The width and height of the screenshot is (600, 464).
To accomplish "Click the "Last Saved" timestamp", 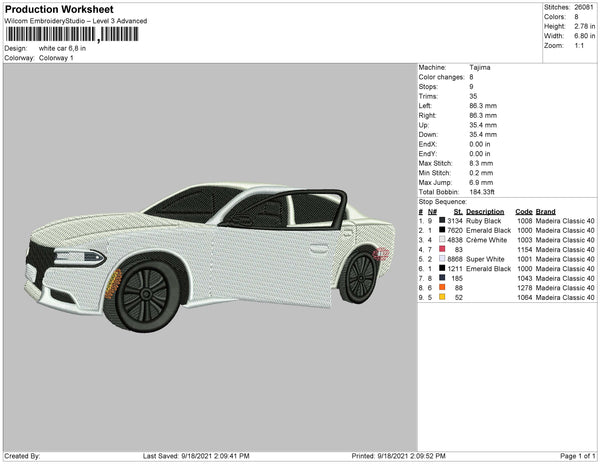I will [x=196, y=456].
